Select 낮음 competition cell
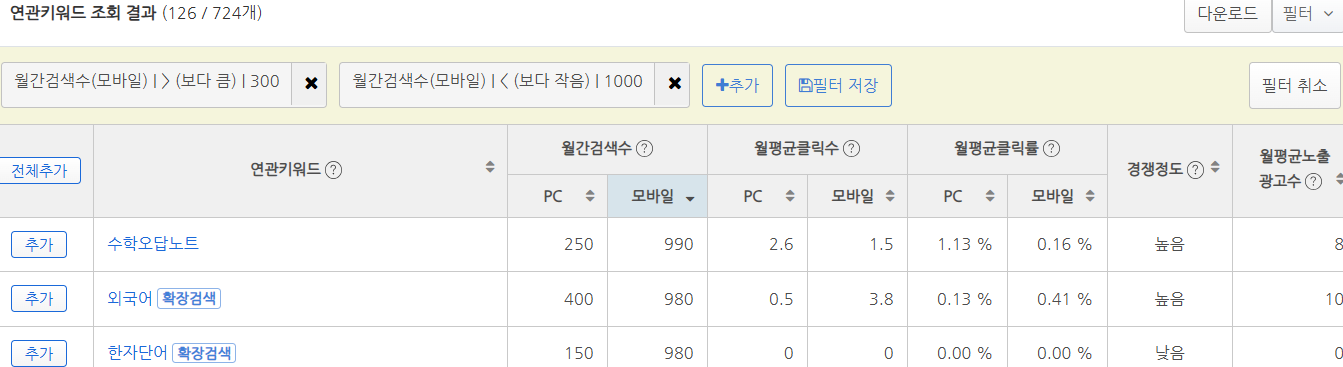The height and width of the screenshot is (367, 1343). click(x=1169, y=352)
